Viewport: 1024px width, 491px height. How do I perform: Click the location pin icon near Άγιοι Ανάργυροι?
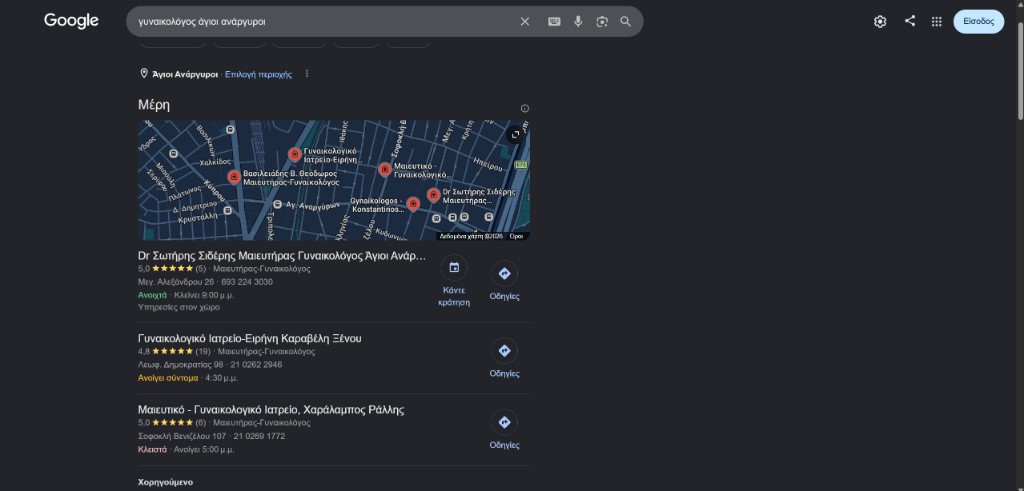pos(144,74)
